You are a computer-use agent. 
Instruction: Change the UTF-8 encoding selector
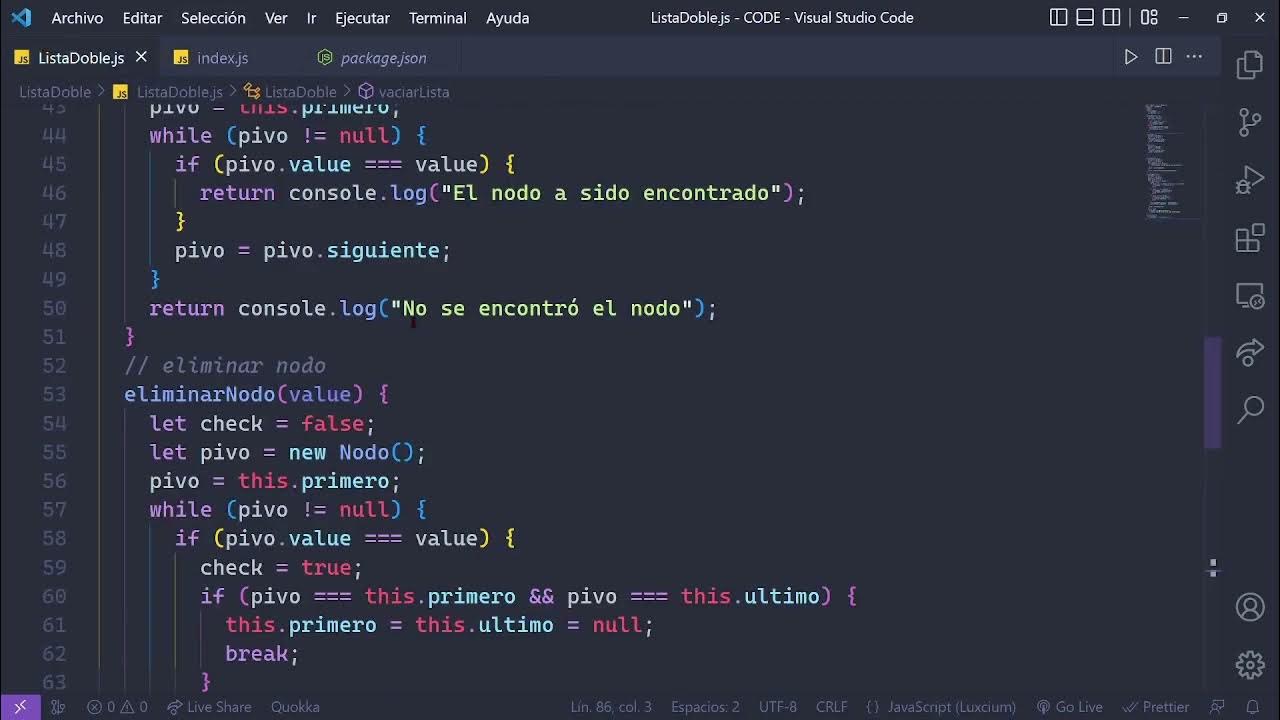(778, 707)
